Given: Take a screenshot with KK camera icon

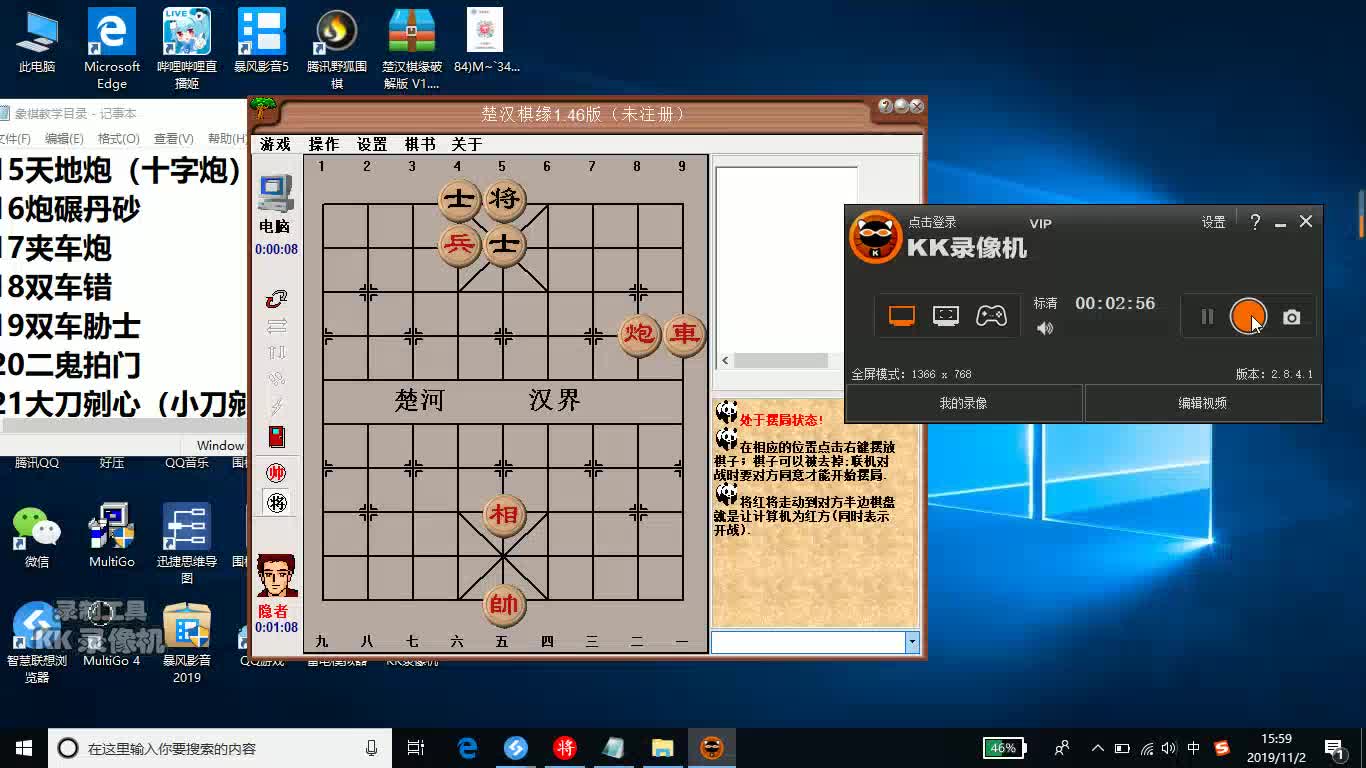Looking at the screenshot, I should (1292, 317).
